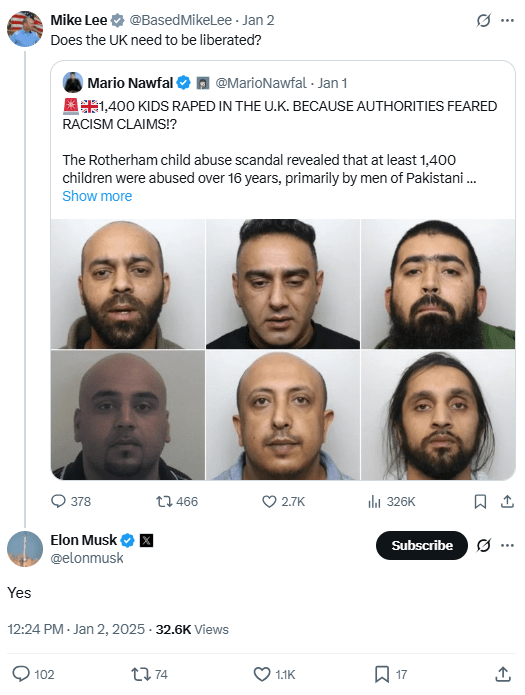Viewport: 525px width, 695px height.
Task: Open more options menu on Mike Lee's tweet
Action: [507, 20]
